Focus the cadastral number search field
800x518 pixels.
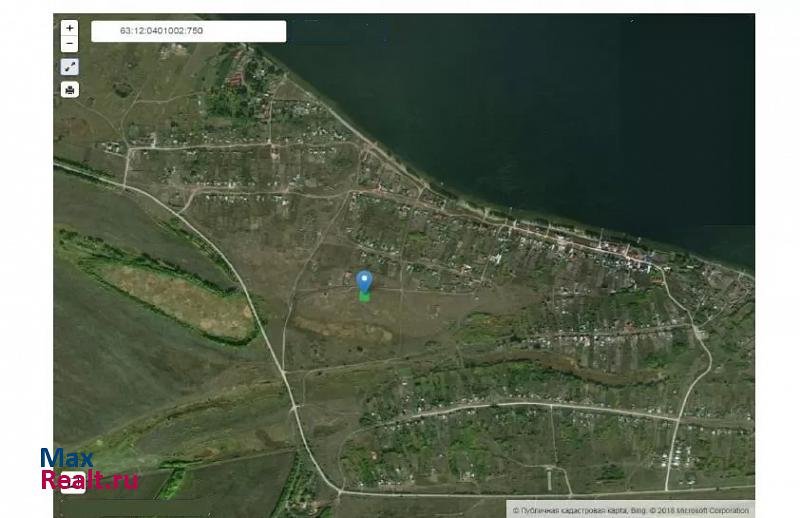pyautogui.click(x=188, y=31)
